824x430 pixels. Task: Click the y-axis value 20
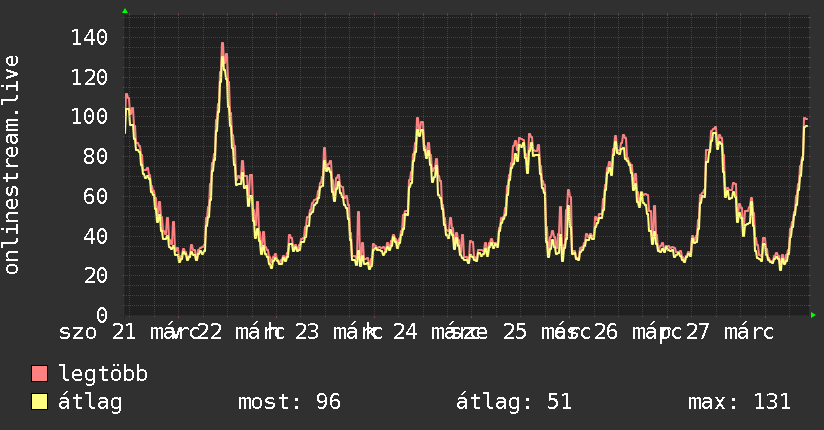tap(96, 275)
